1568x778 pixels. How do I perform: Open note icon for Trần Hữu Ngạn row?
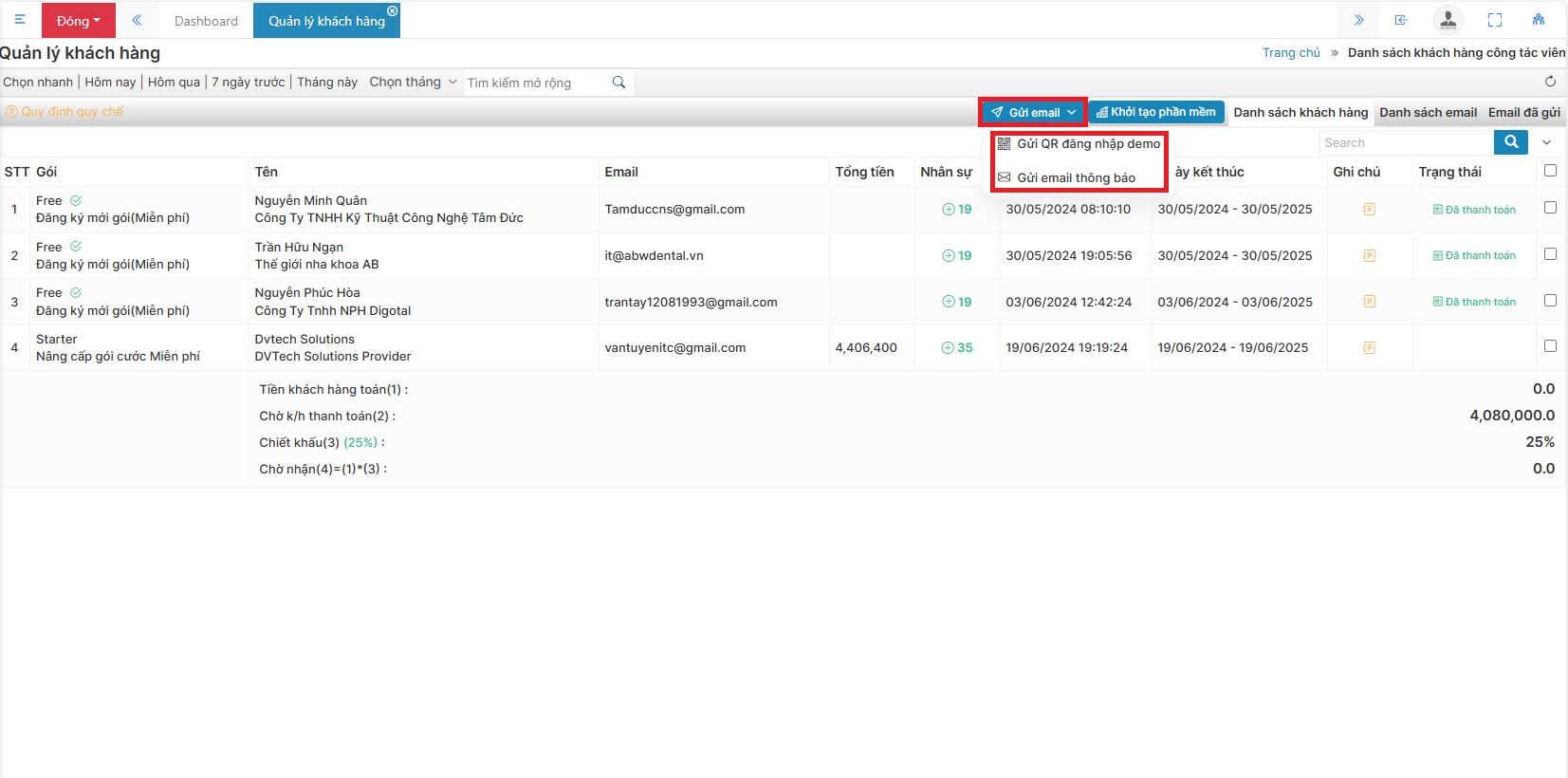click(1369, 256)
